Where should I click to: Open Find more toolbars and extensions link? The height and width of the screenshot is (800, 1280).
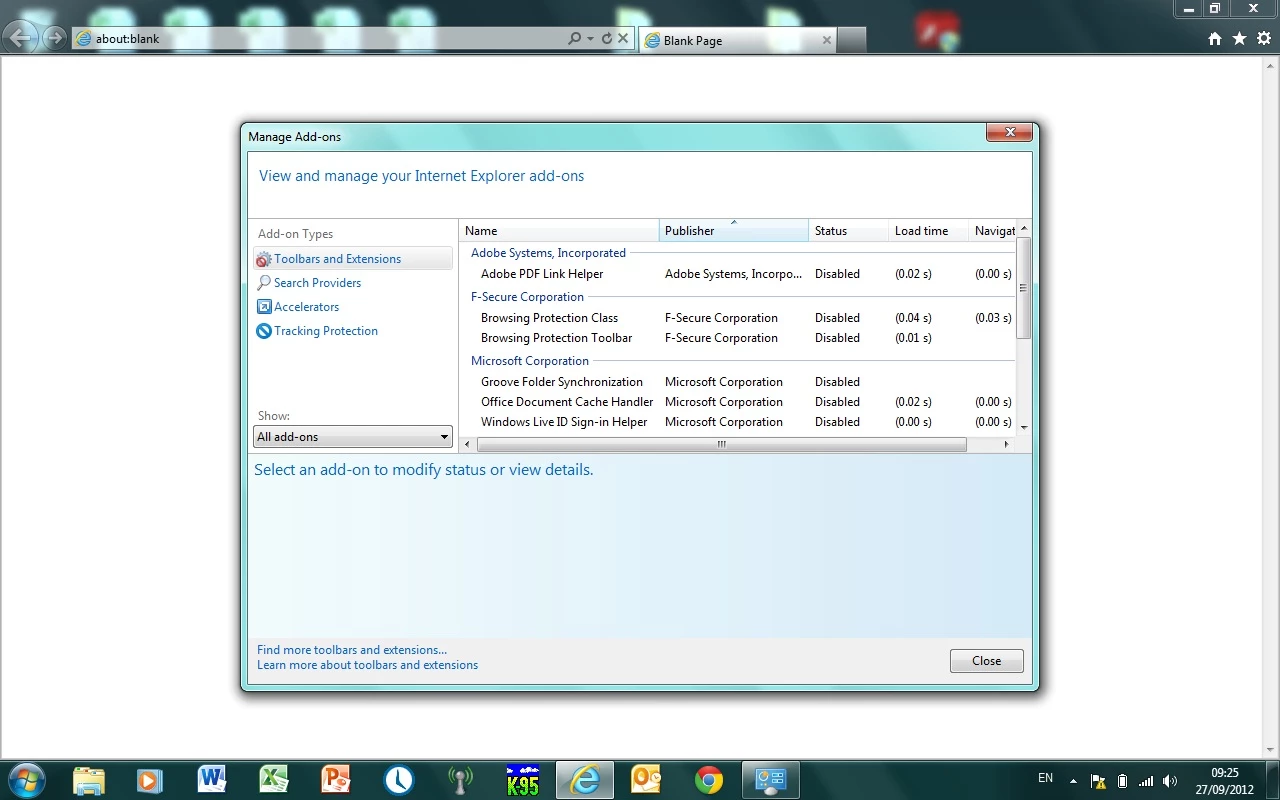[352, 650]
